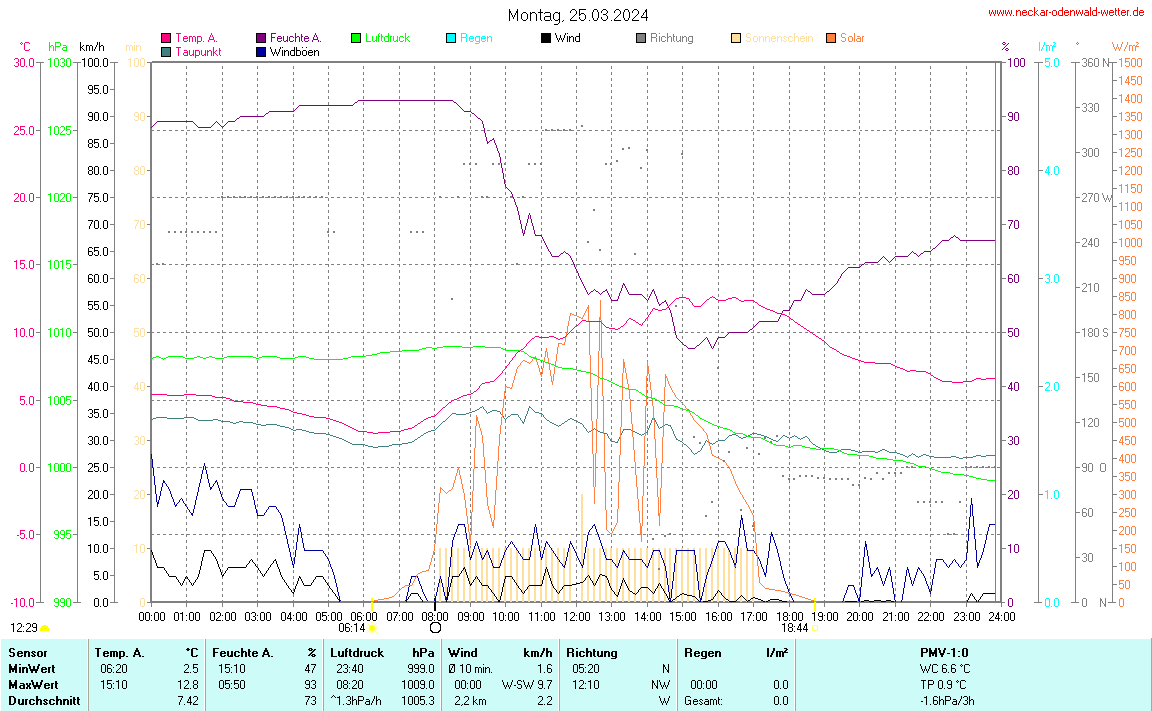Open the www.neckar-odenwald-wetter.de link
This screenshot has height=711, width=1152.
[1066, 12]
